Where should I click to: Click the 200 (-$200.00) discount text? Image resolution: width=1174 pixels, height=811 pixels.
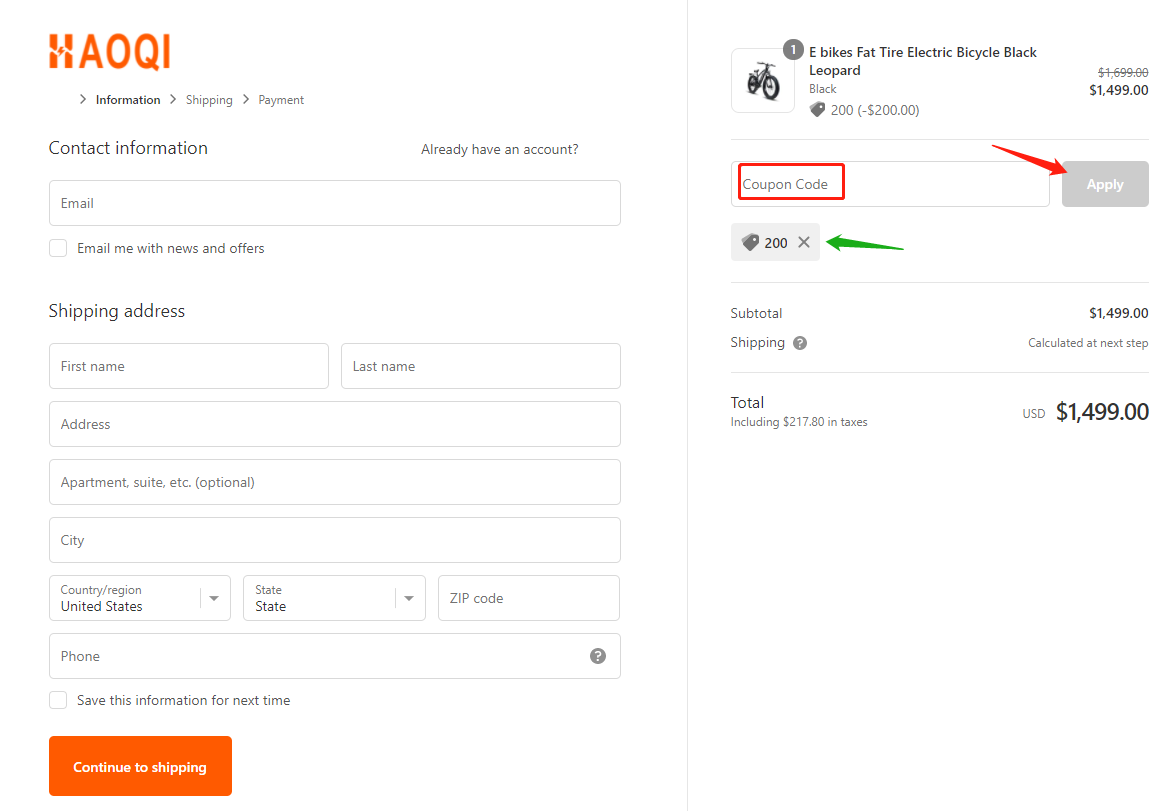(x=875, y=110)
